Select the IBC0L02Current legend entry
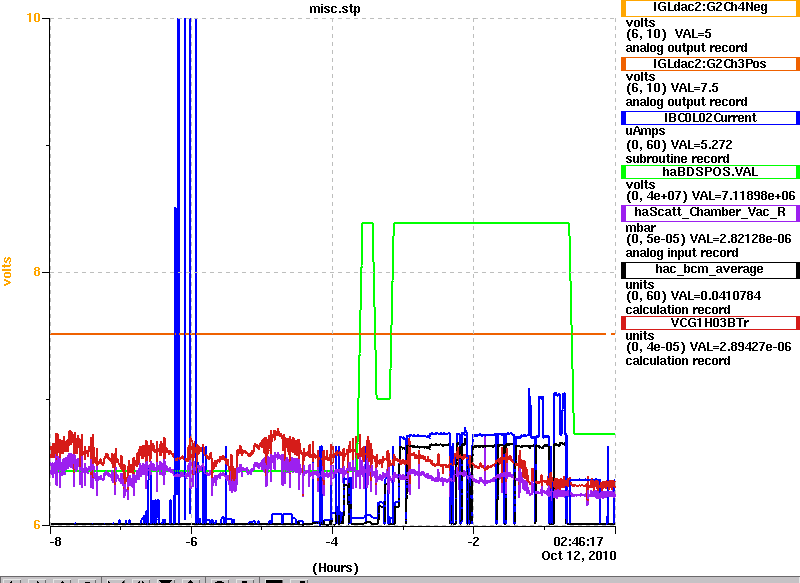800x583 pixels. click(x=710, y=118)
